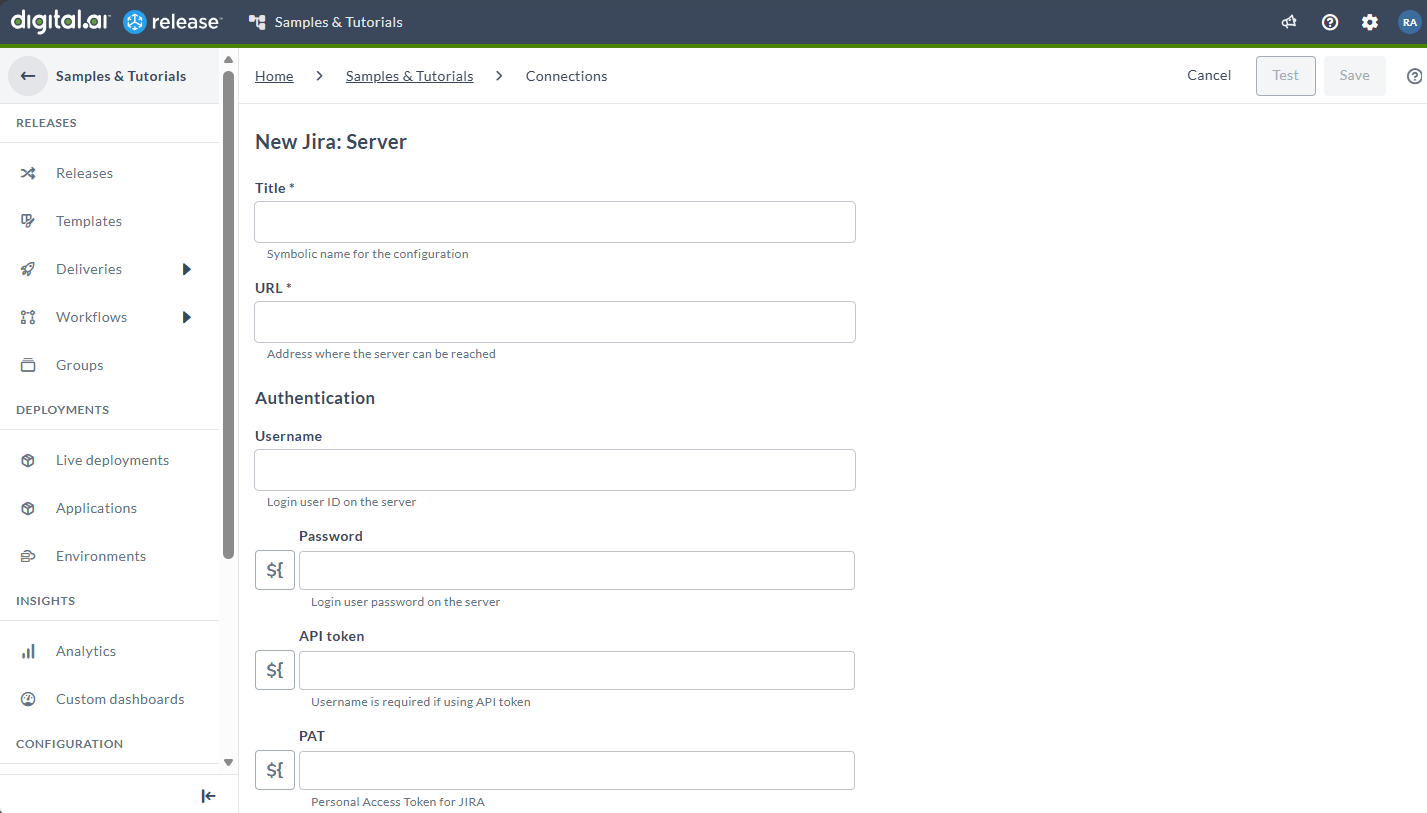
Task: Open the settings gear in the top bar
Action: click(1369, 21)
